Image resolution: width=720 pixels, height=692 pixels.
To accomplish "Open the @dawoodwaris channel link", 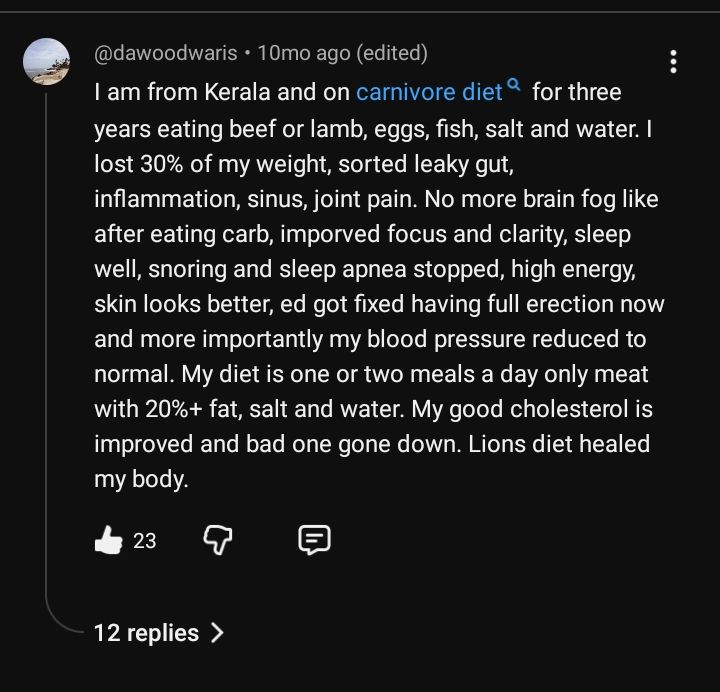I will (166, 53).
